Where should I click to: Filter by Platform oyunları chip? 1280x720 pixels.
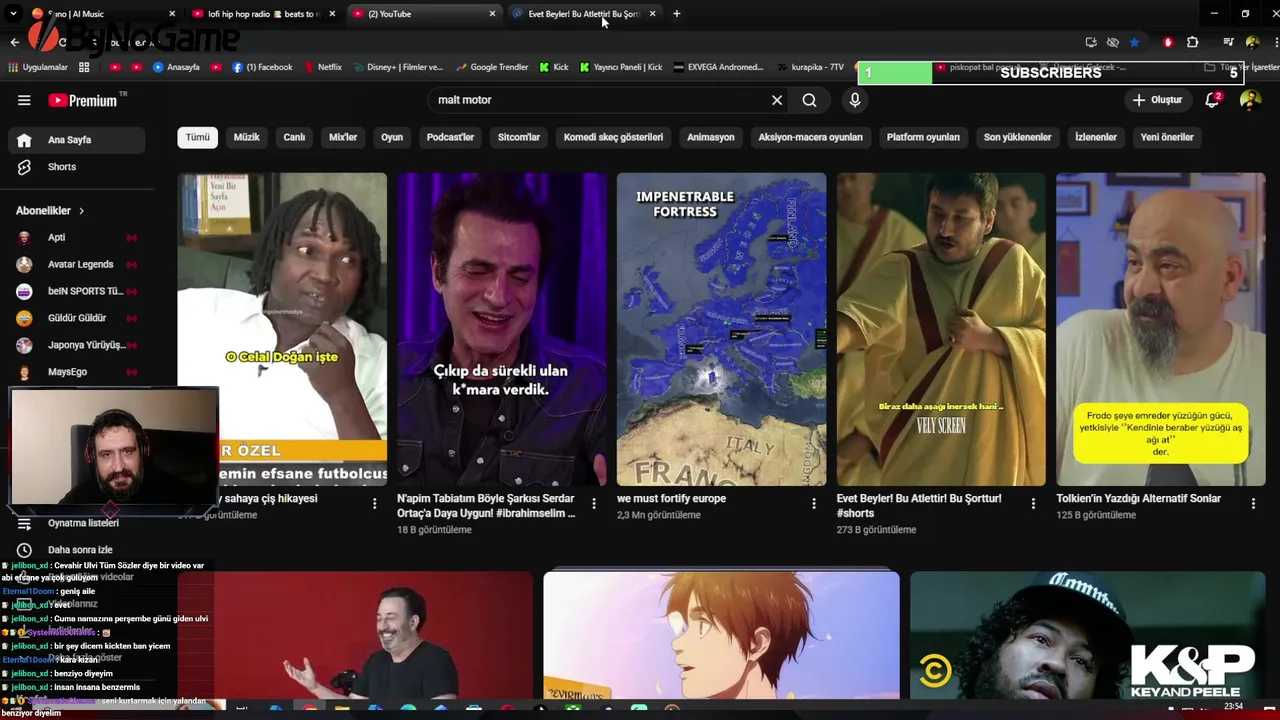(923, 137)
